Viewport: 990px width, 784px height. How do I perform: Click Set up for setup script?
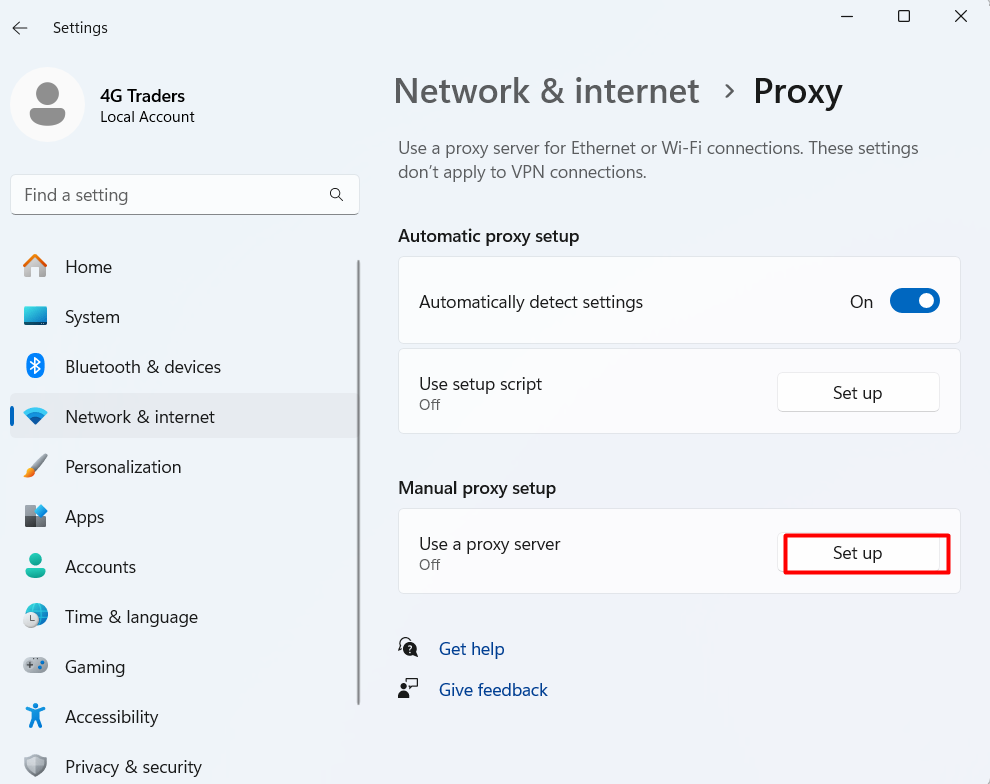[858, 393]
